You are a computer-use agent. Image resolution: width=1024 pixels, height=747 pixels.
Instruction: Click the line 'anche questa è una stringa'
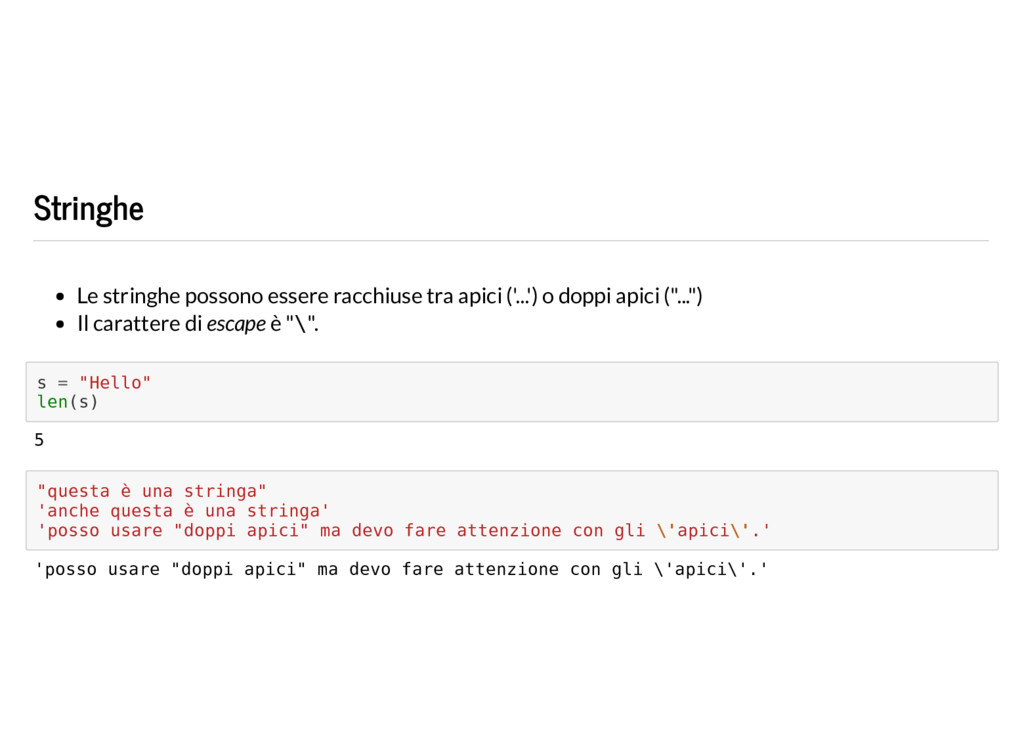point(183,511)
